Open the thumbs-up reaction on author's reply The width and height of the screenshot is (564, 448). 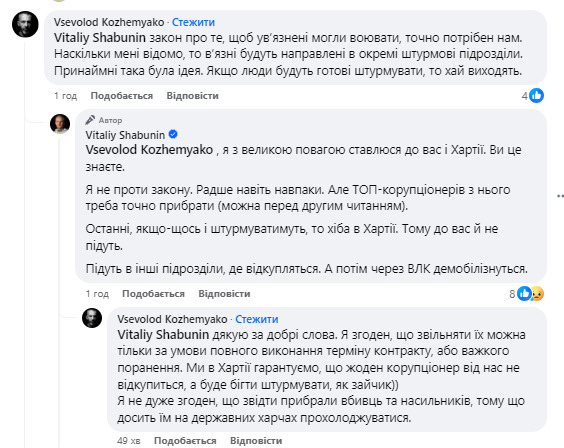click(x=524, y=294)
